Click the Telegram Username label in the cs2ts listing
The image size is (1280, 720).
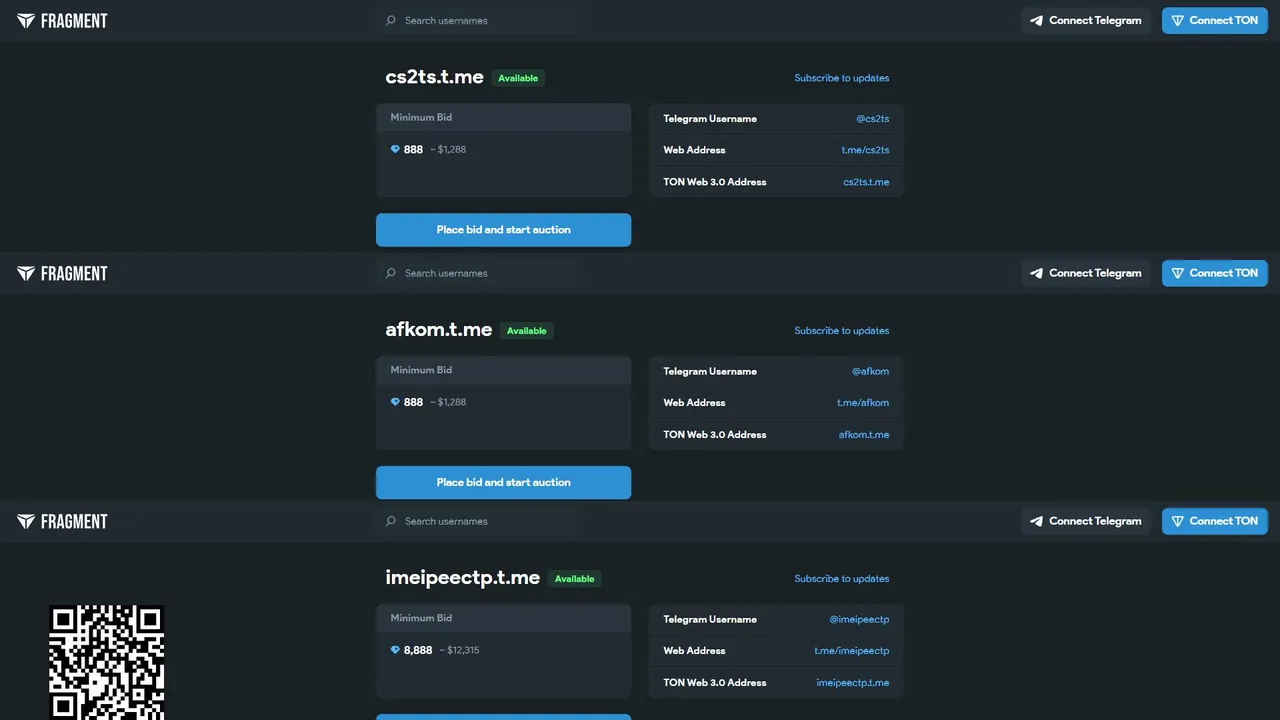[710, 119]
